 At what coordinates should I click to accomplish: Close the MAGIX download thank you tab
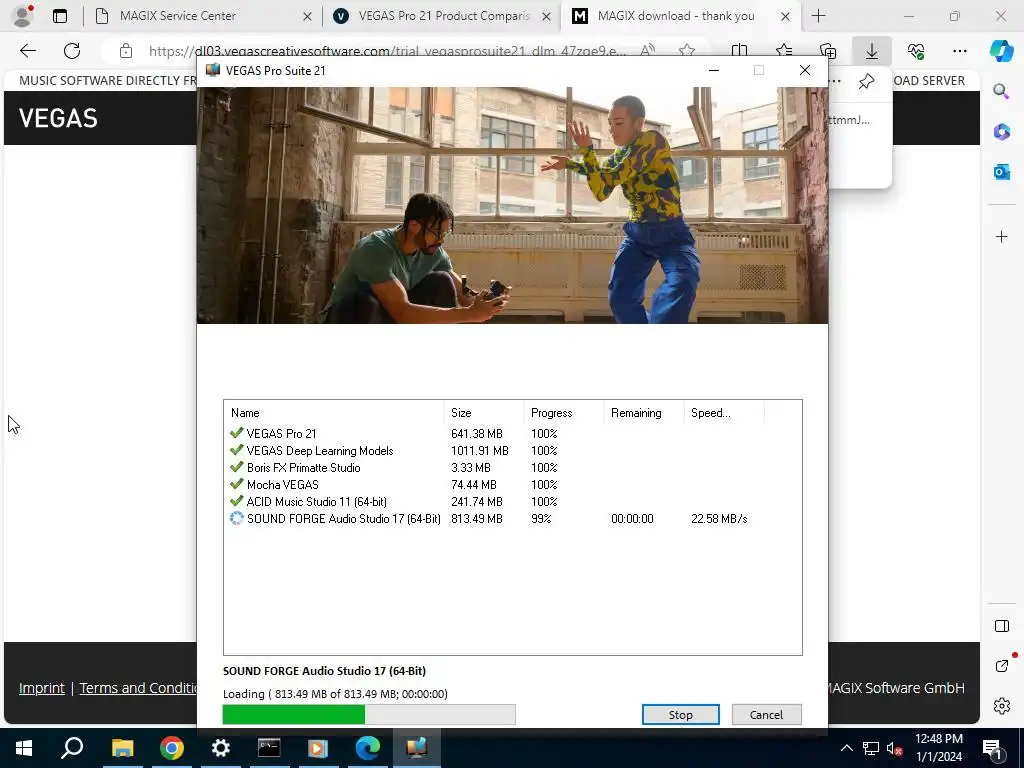786,16
